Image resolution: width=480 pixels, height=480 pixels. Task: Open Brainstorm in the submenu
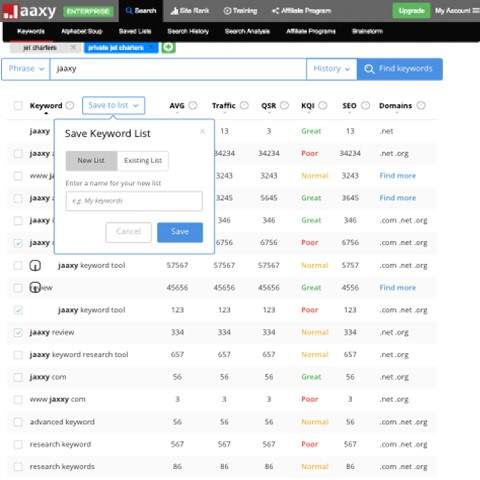(x=367, y=31)
